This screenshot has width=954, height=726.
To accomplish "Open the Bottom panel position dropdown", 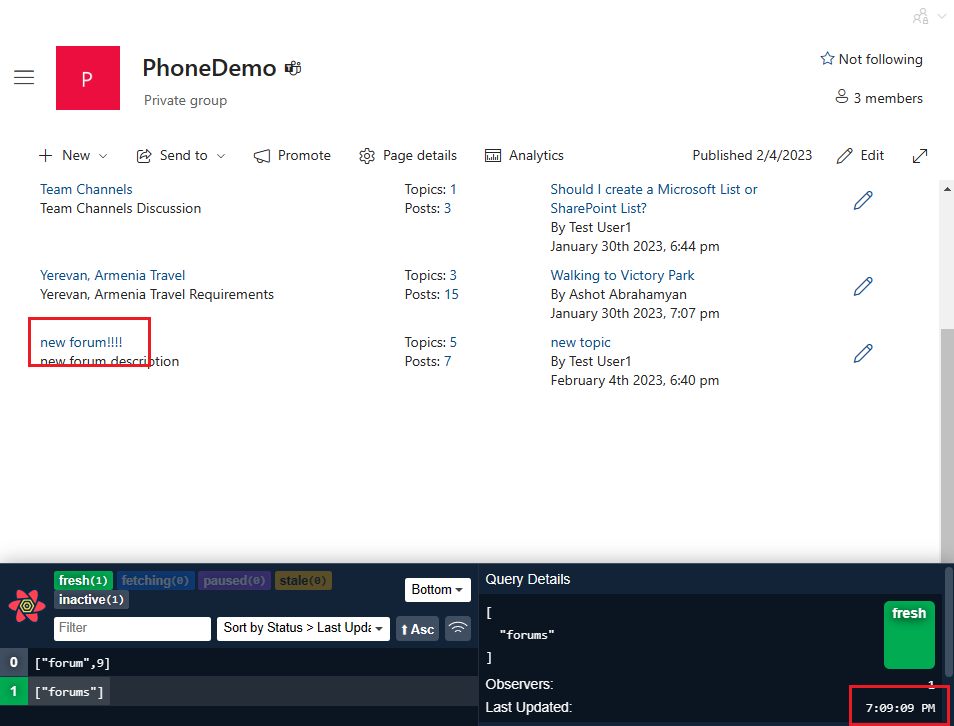I will [x=438, y=590].
